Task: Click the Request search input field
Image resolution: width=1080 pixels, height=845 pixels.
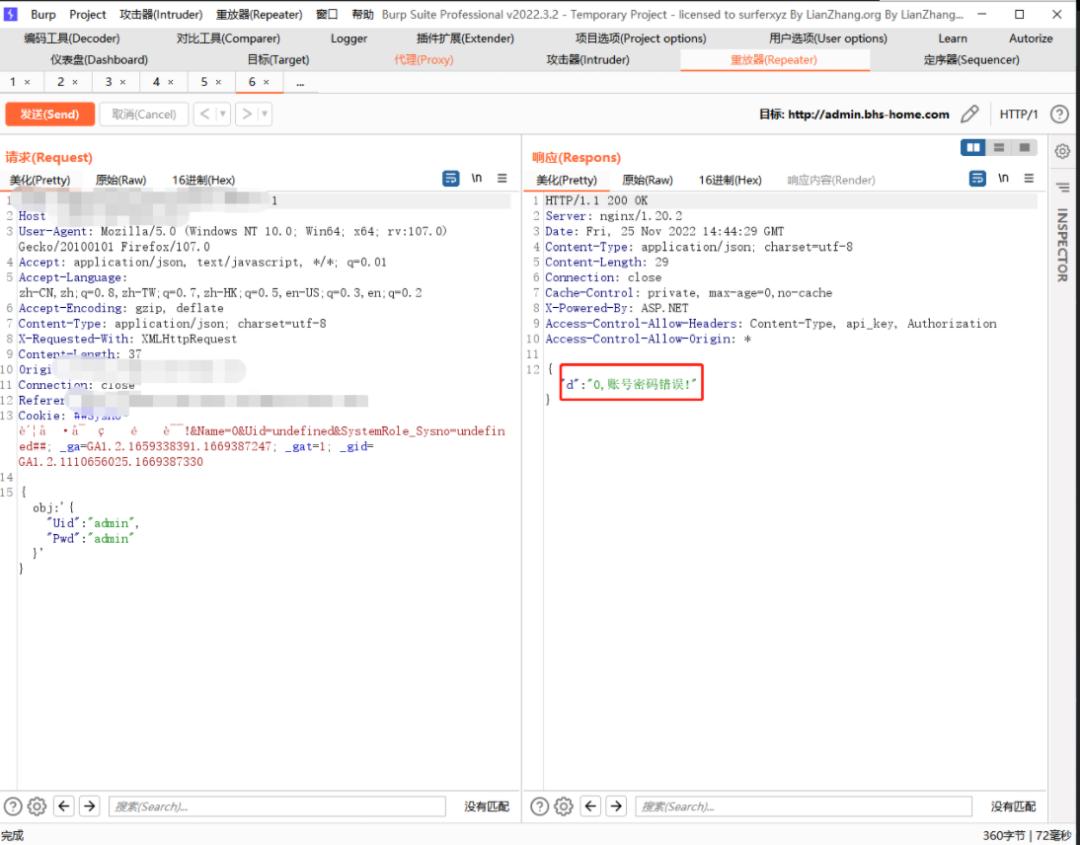Action: pyautogui.click(x=277, y=806)
